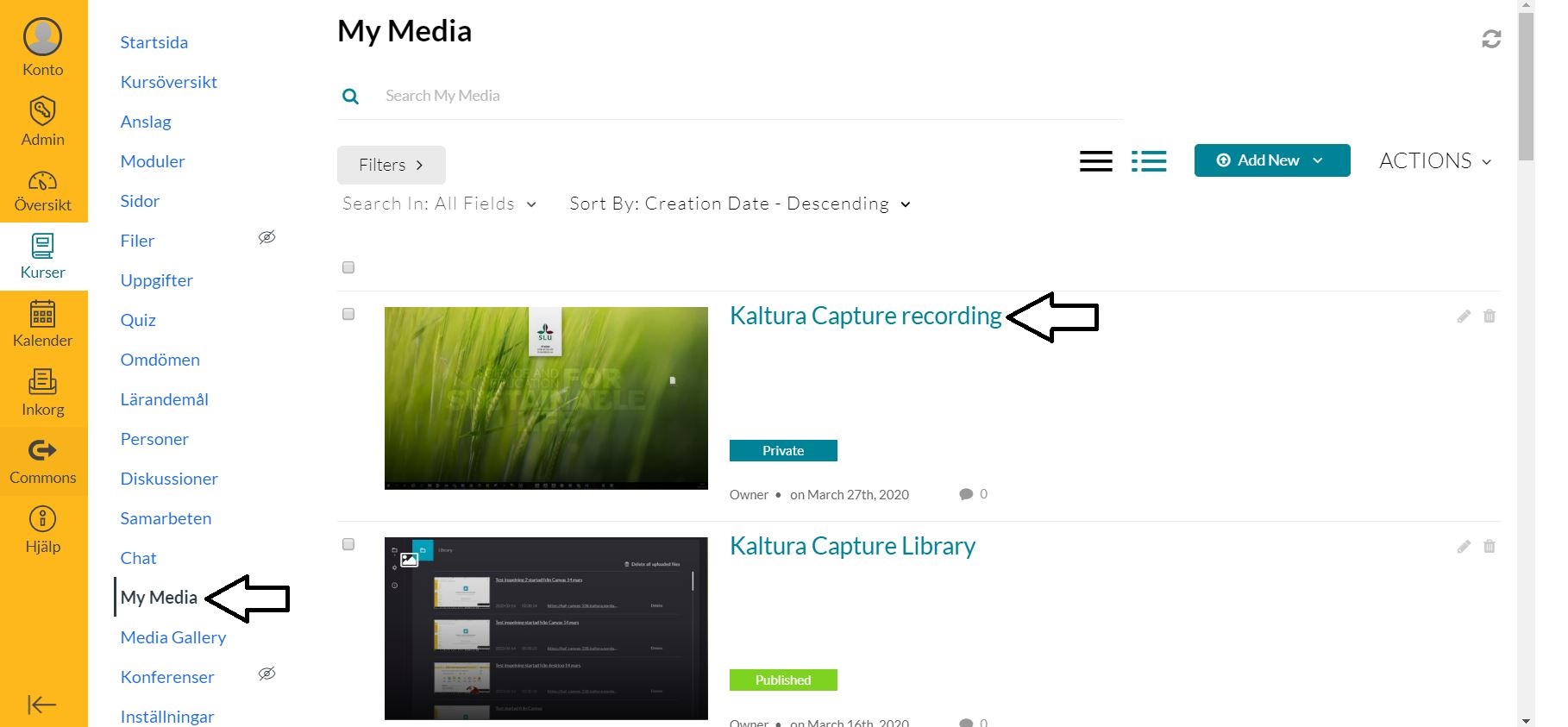Click the search magnifier icon

pyautogui.click(x=350, y=97)
